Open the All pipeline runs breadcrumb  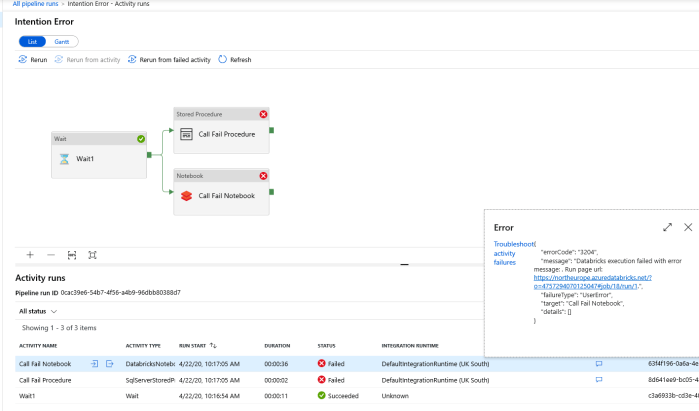tap(35, 4)
